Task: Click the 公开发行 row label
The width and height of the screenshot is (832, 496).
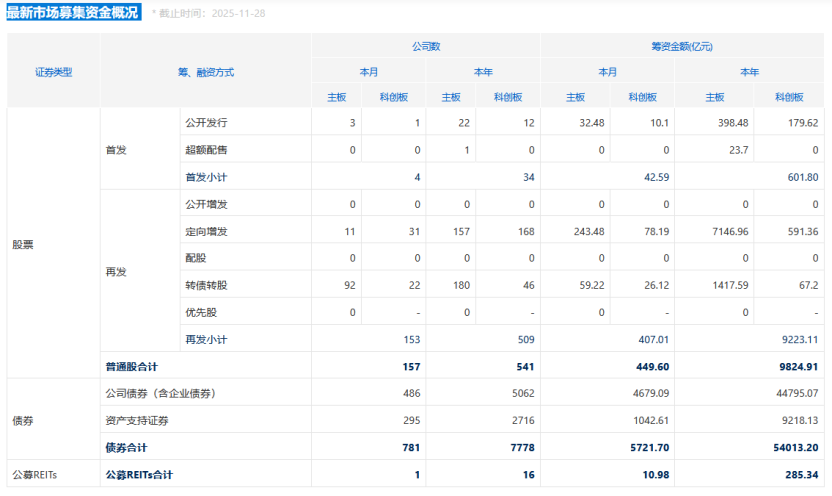Action: click(x=206, y=123)
